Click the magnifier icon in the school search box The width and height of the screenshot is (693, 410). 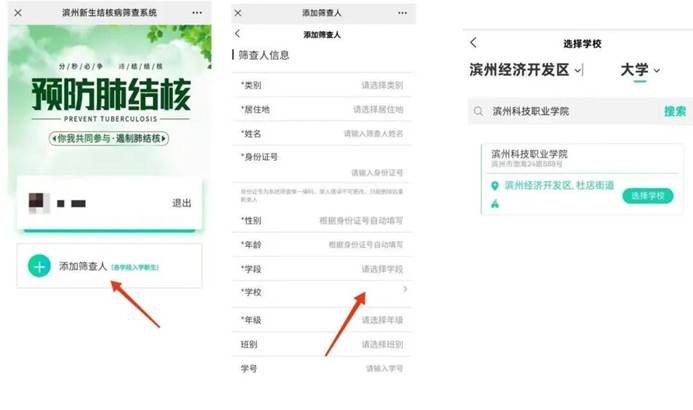click(x=481, y=111)
